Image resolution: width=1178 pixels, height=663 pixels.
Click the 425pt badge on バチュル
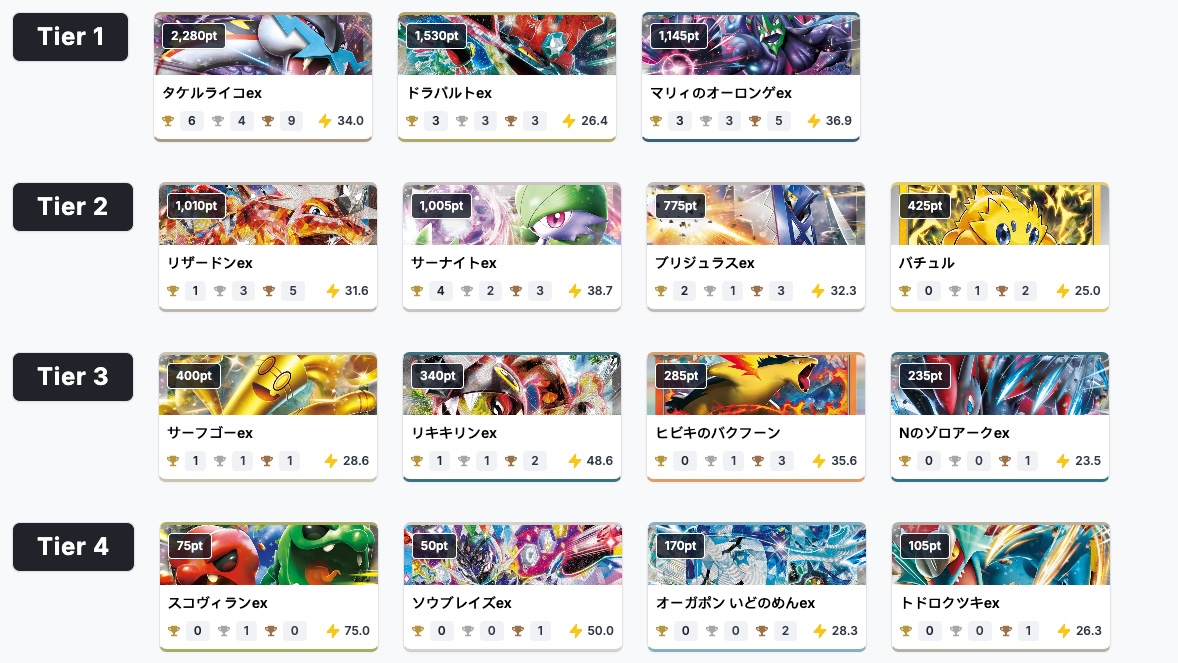pyautogui.click(x=924, y=205)
